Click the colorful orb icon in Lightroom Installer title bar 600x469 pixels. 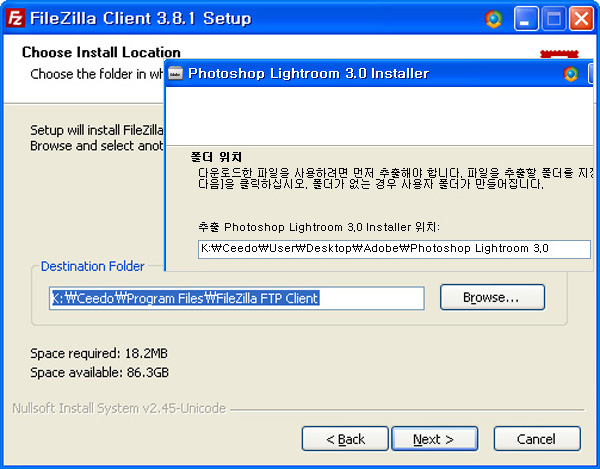(x=571, y=73)
